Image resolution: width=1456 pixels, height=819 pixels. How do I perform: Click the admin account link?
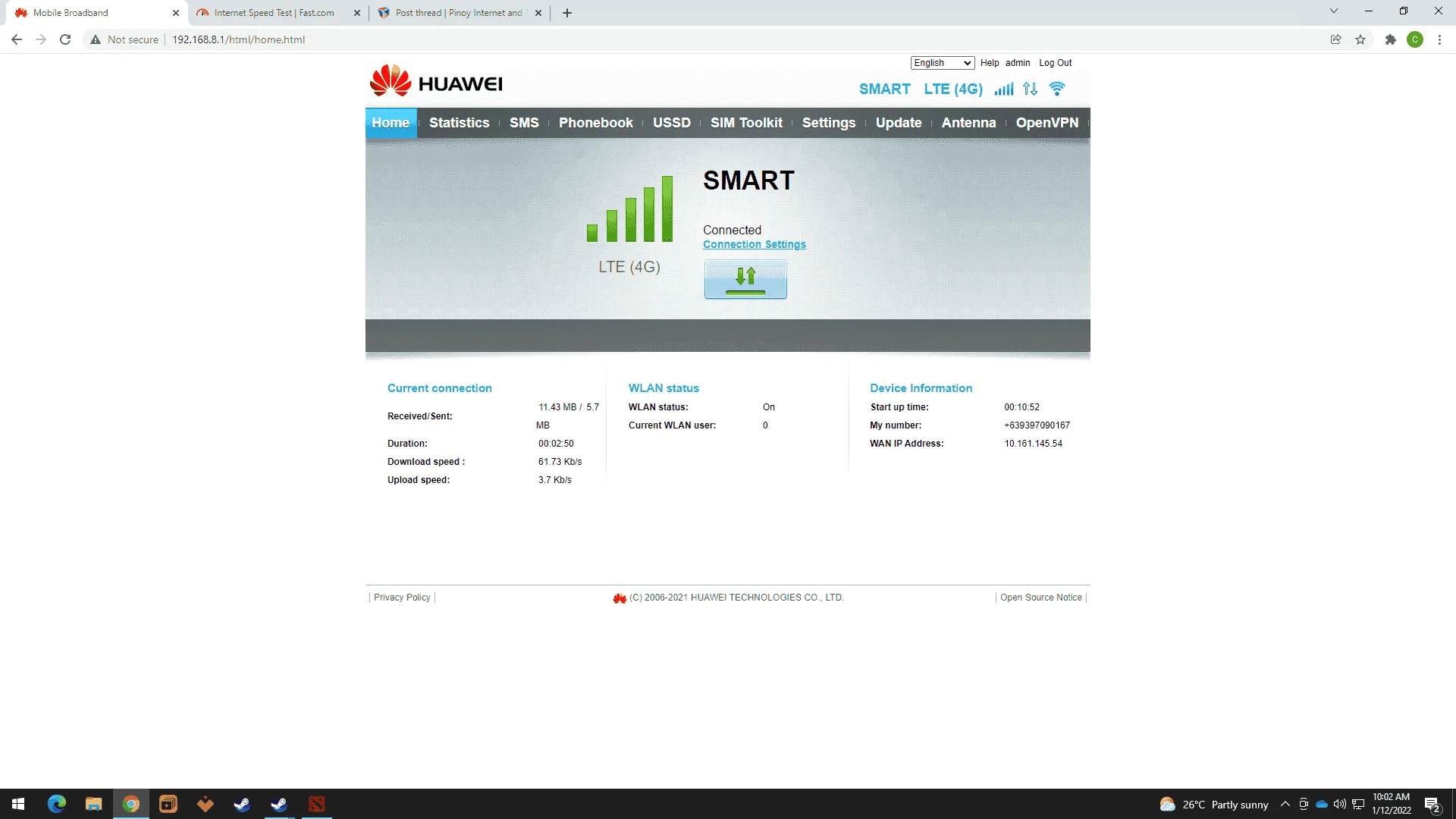click(1018, 63)
